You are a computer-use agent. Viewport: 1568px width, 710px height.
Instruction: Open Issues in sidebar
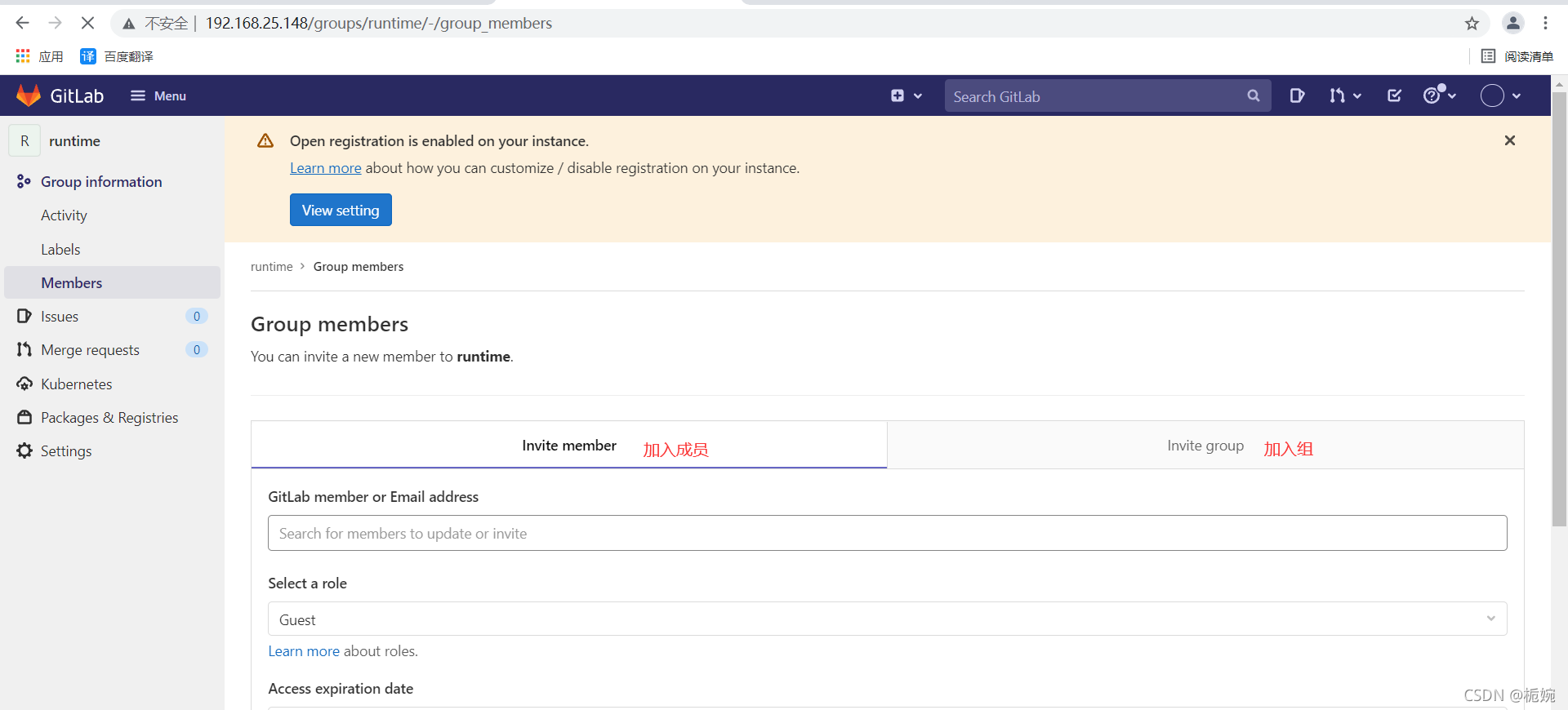(60, 317)
